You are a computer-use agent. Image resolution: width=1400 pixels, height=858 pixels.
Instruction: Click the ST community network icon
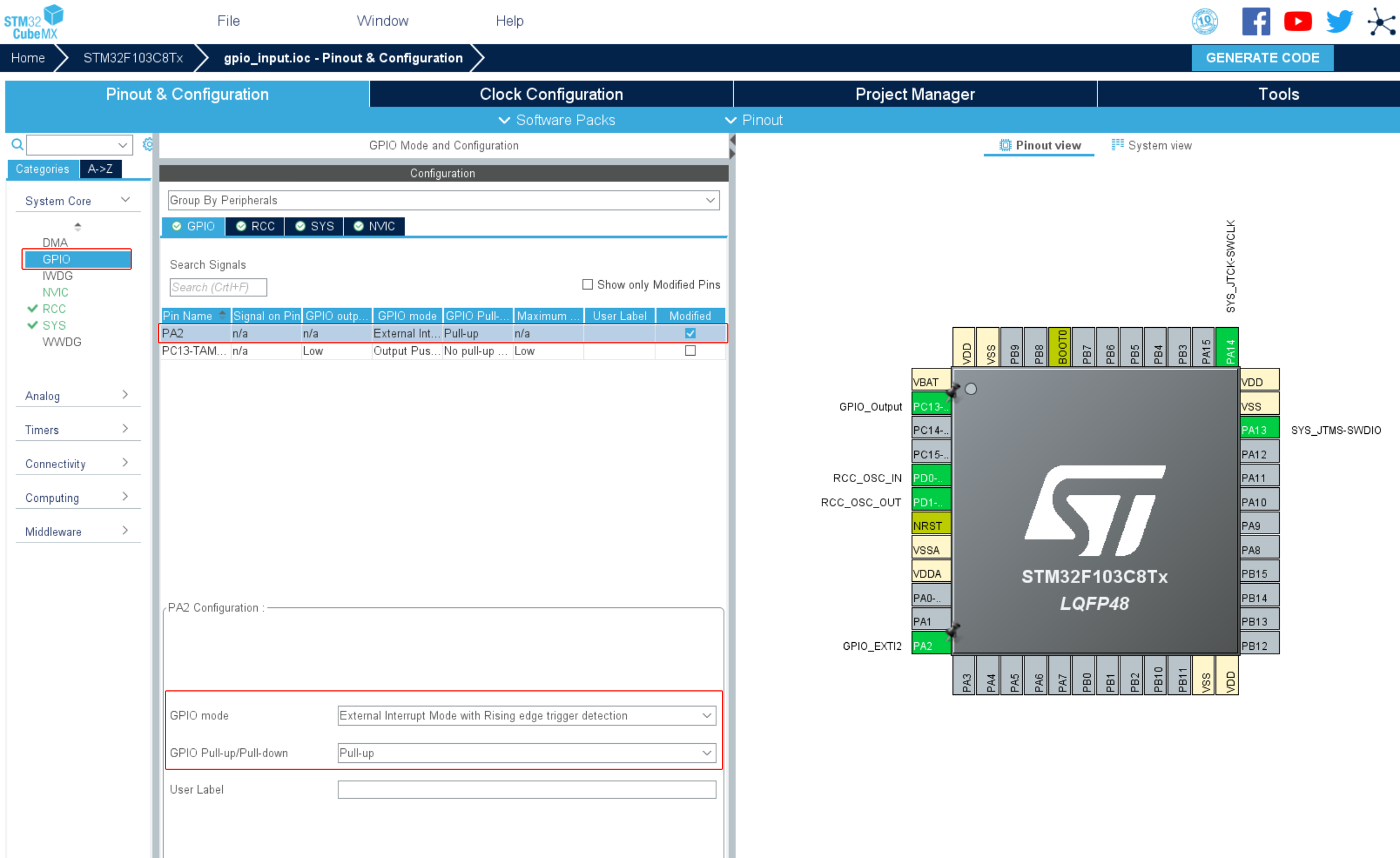pos(1382,22)
